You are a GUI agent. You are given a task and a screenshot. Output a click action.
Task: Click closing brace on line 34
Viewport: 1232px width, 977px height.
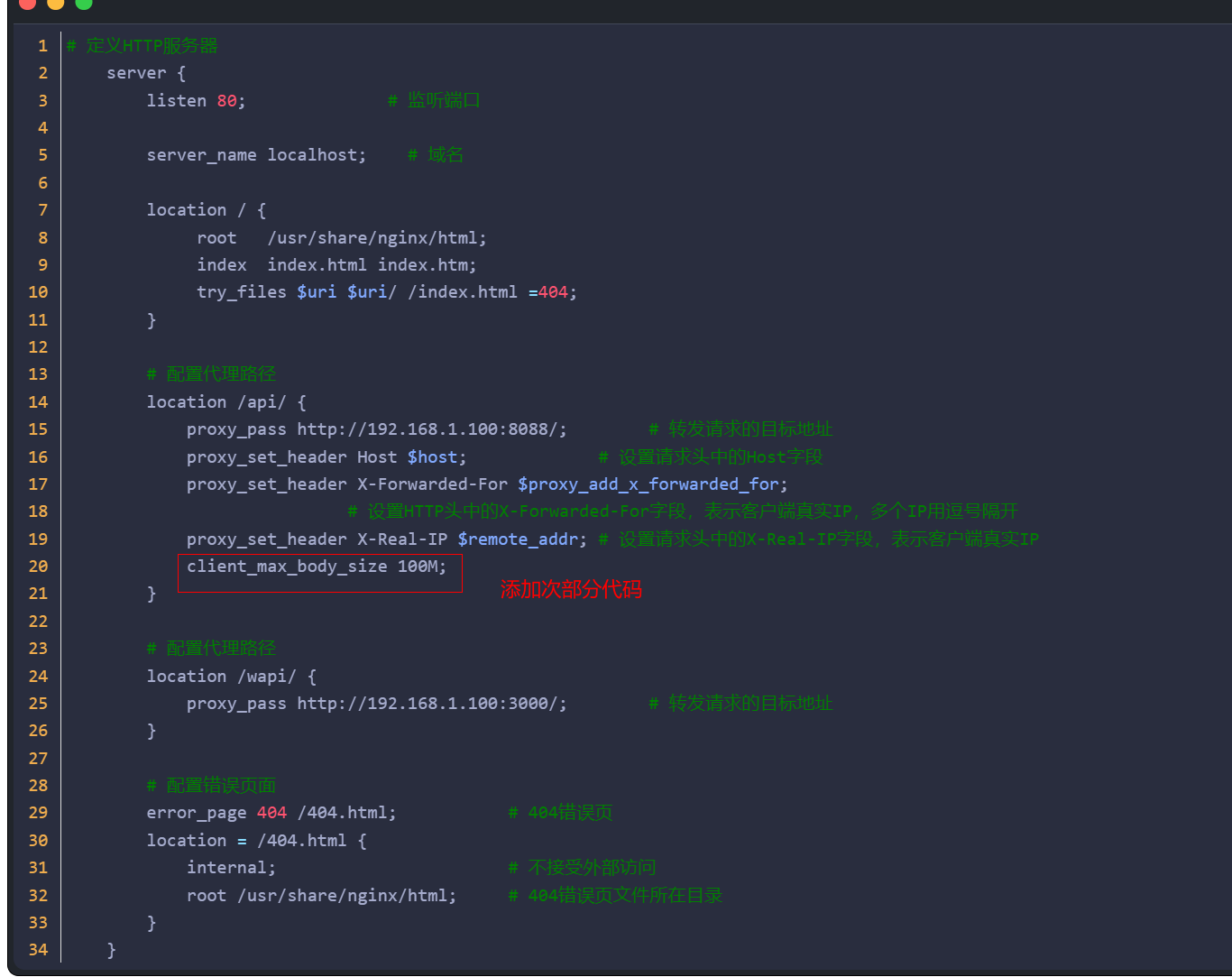pyautogui.click(x=112, y=950)
